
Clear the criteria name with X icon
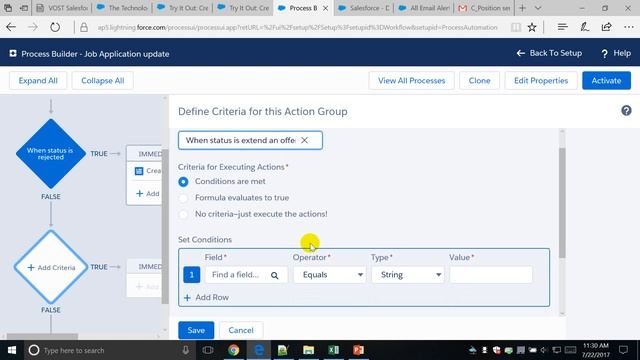(x=304, y=140)
